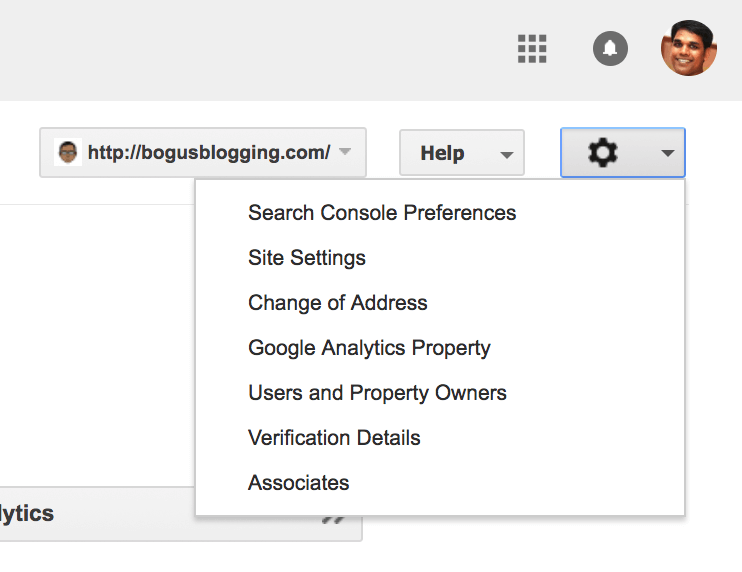Click the bogusblogging.com site favicon

pyautogui.click(x=67, y=153)
